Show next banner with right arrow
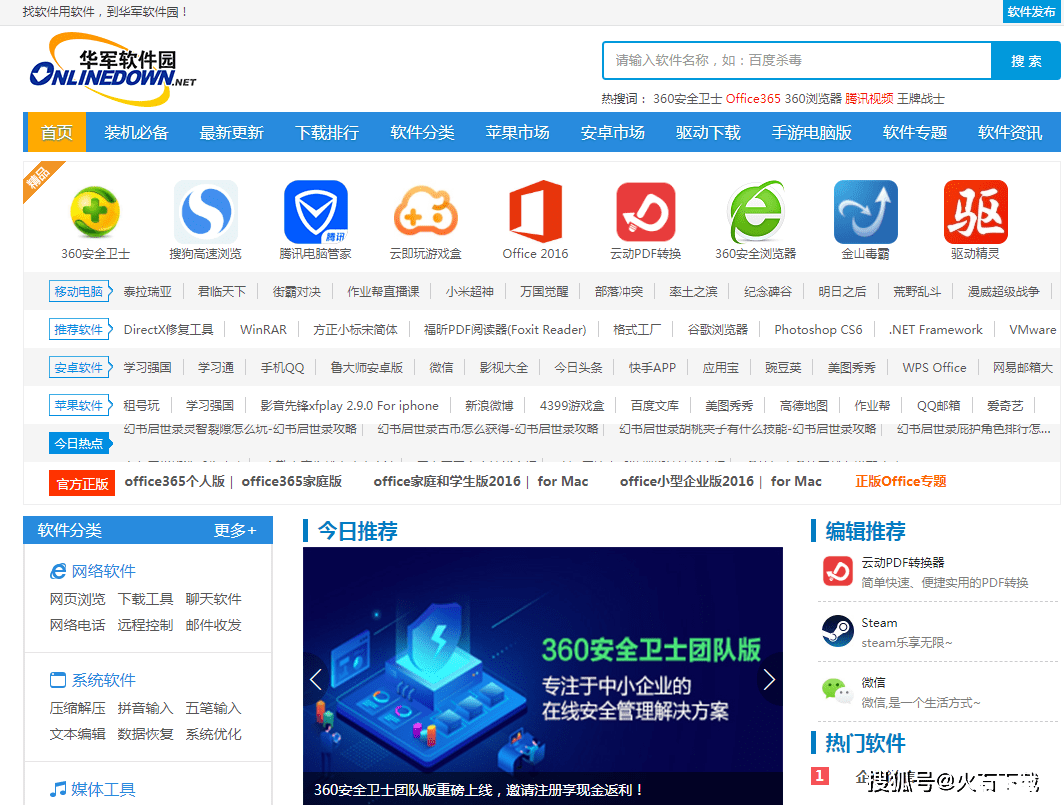The width and height of the screenshot is (1064, 805). (x=770, y=679)
